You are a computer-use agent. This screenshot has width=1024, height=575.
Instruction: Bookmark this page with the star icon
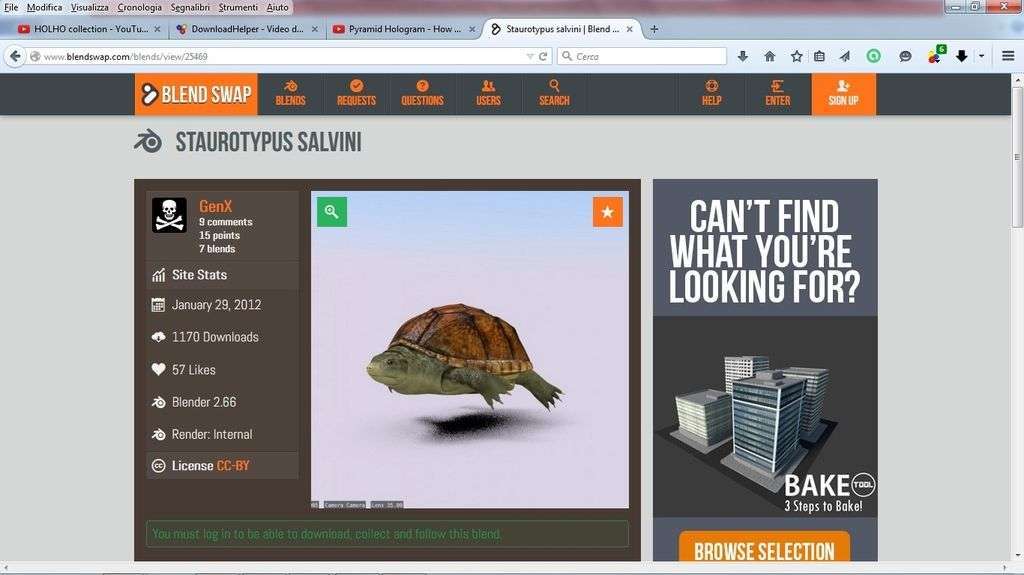tap(796, 56)
